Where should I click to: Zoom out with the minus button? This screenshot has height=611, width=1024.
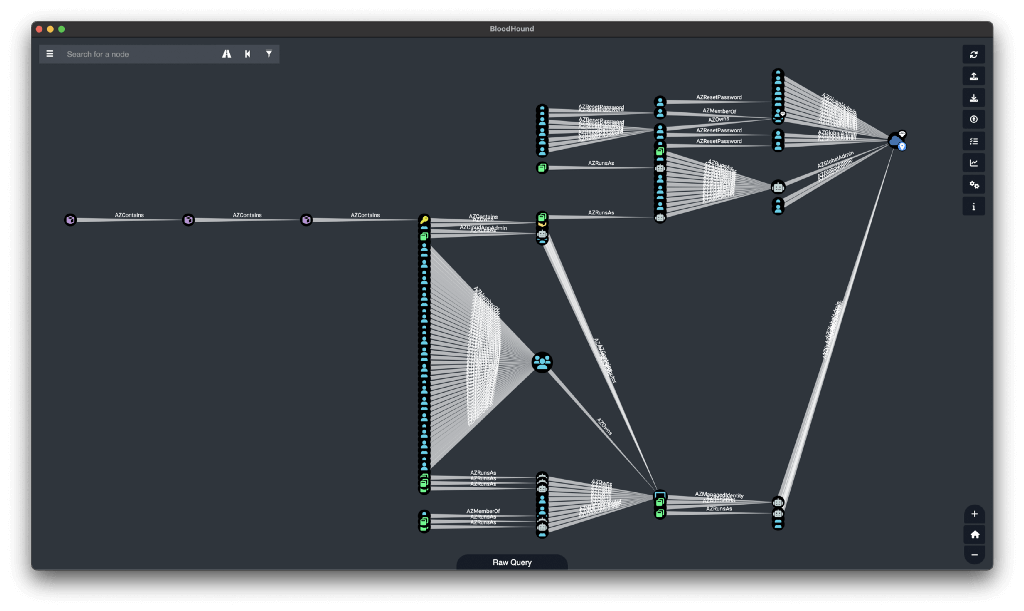point(975,555)
